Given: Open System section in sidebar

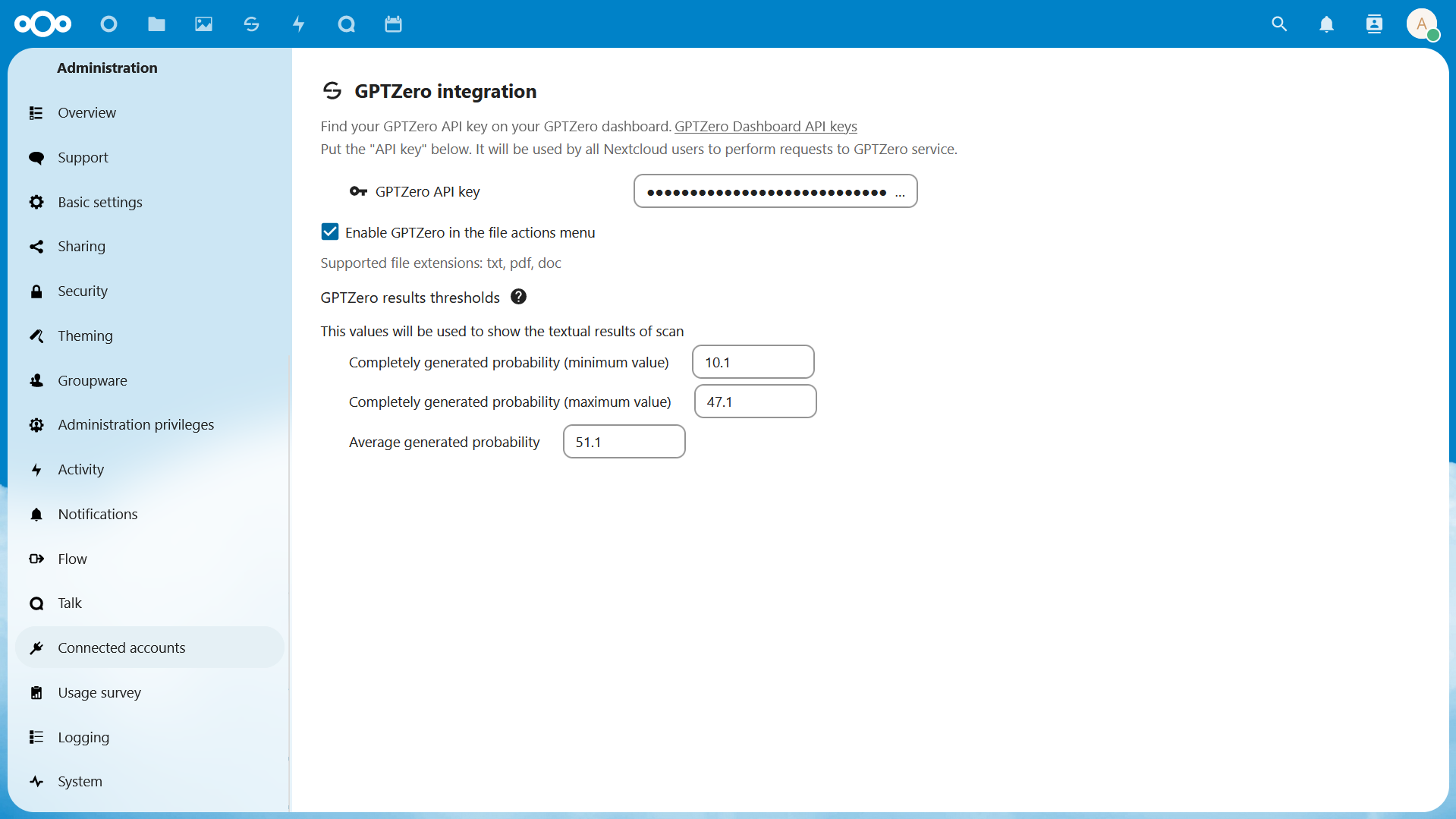Looking at the screenshot, I should coord(149,781).
